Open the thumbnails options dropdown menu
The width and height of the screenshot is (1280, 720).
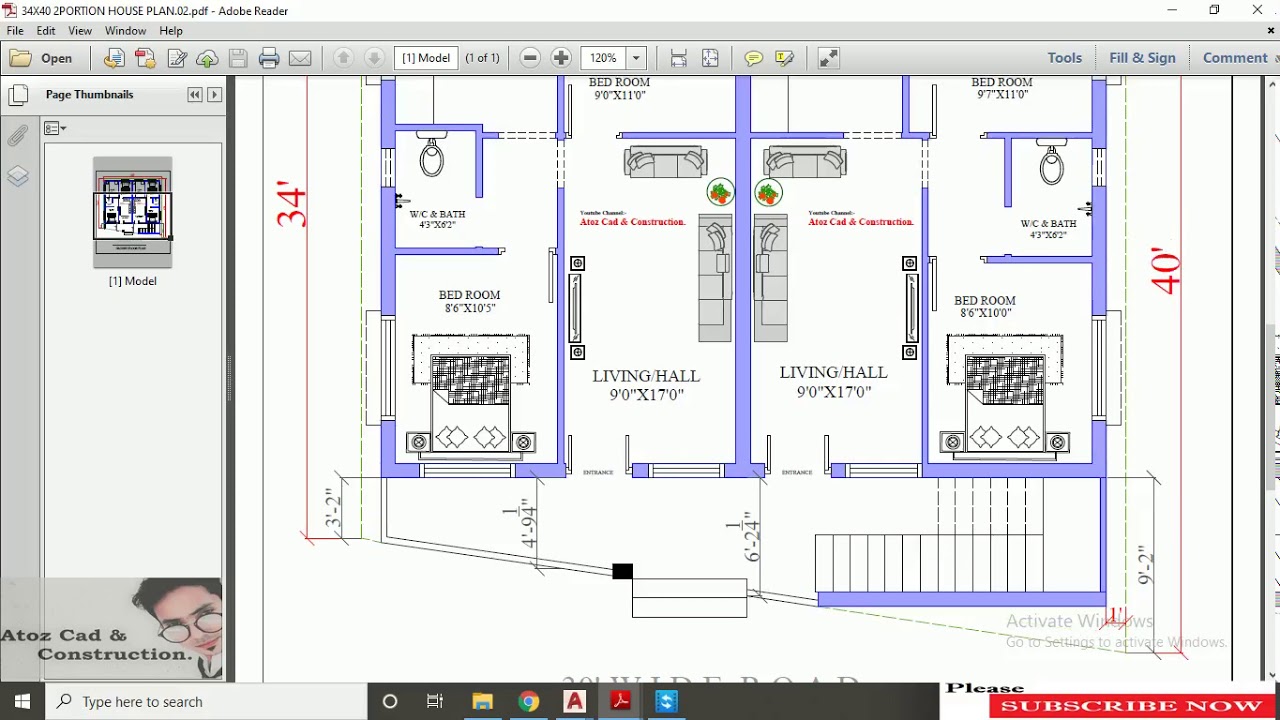(55, 128)
